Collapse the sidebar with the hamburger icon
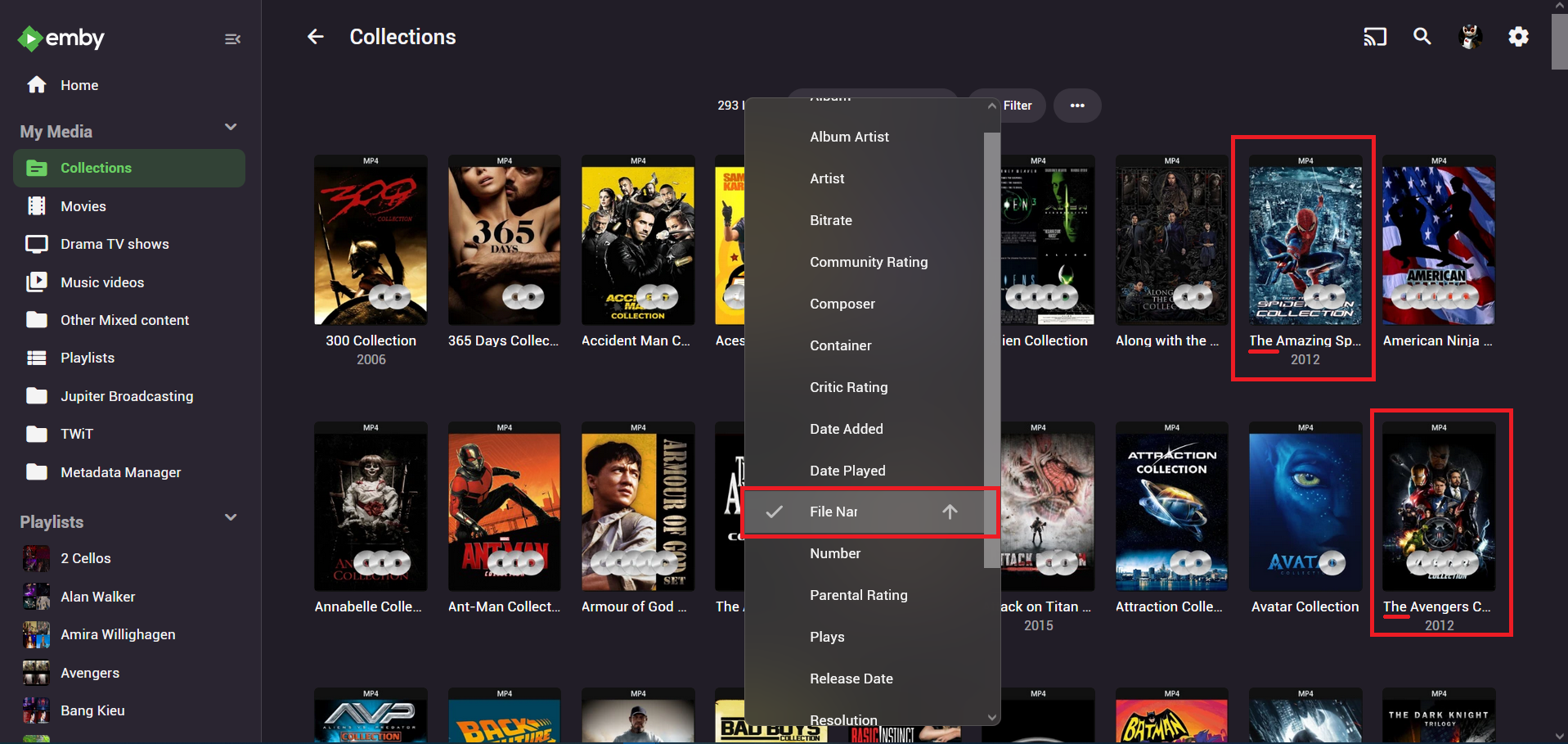 click(x=232, y=38)
